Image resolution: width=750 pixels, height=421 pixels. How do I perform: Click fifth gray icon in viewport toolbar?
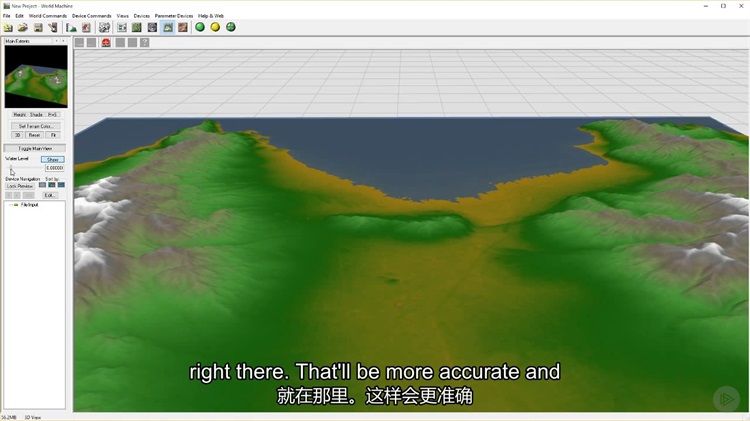coord(132,43)
